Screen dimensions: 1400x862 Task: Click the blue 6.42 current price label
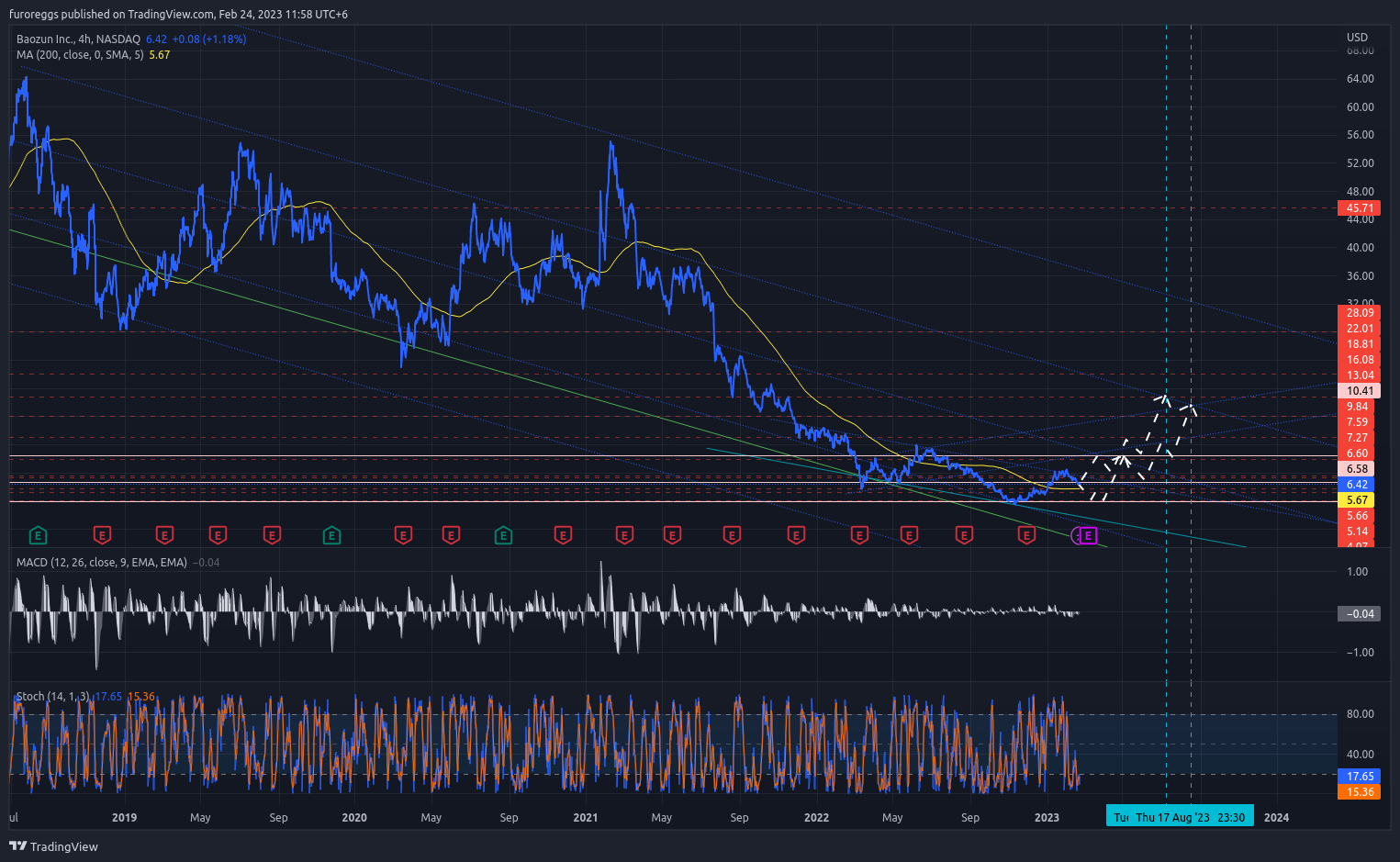(x=1359, y=485)
